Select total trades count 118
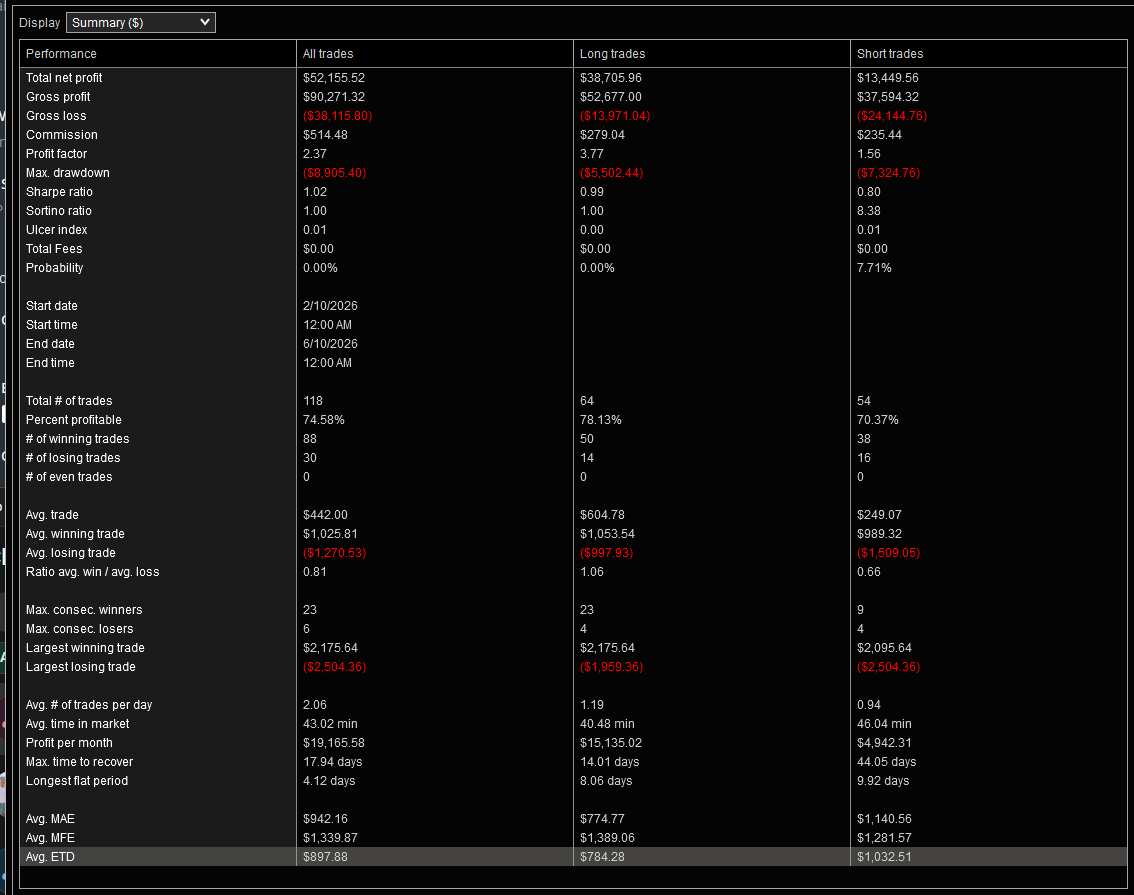 tap(312, 401)
